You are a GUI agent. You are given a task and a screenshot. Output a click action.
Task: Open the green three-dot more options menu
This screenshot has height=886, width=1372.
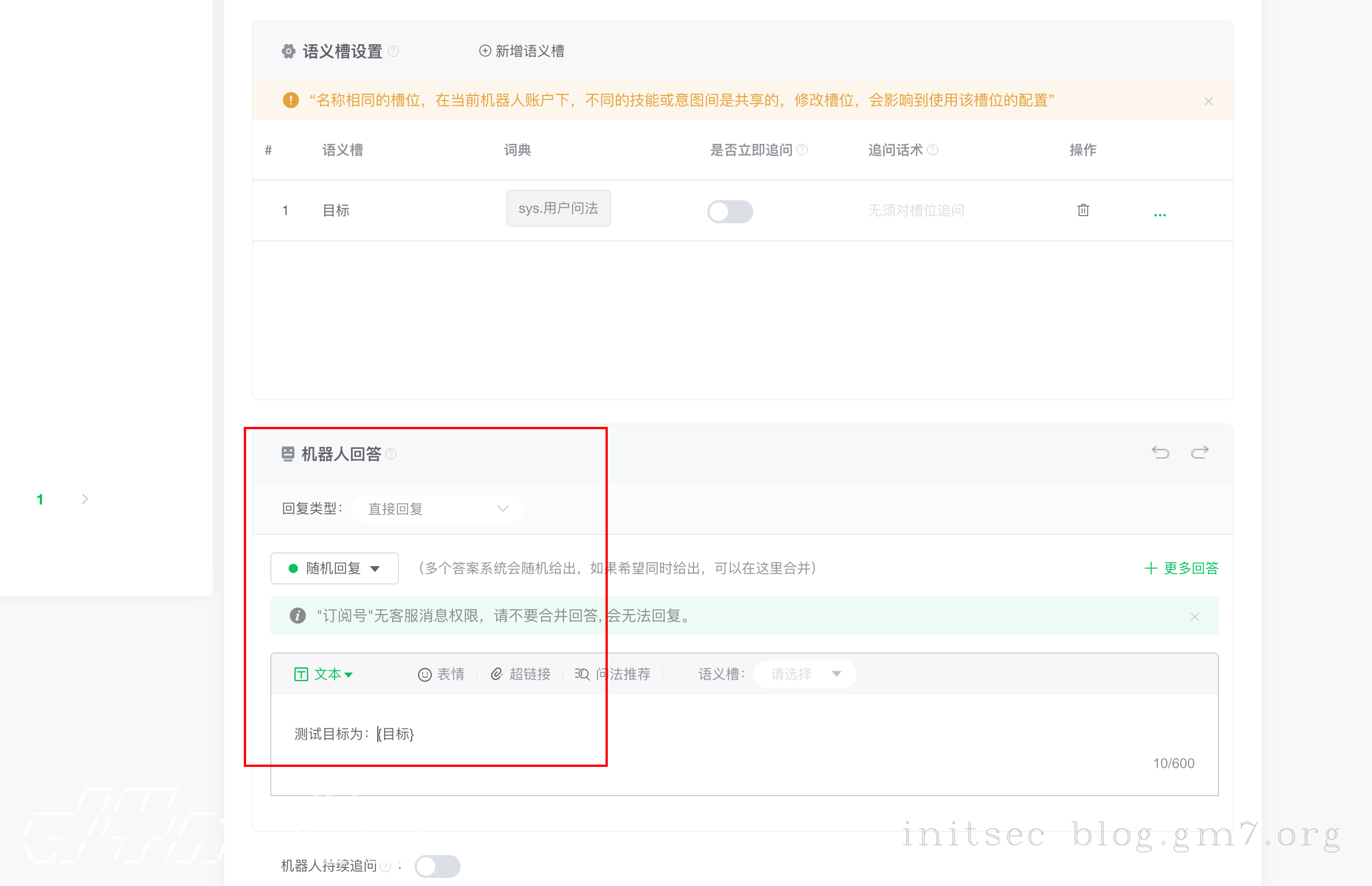click(x=1159, y=214)
